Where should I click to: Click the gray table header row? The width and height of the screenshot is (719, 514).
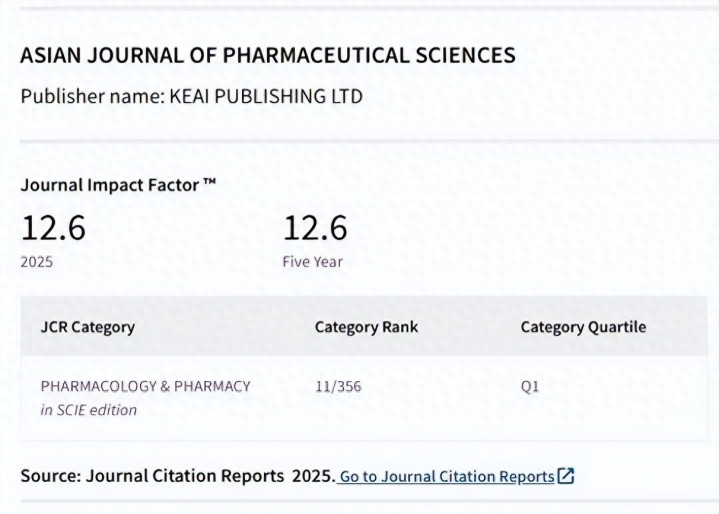click(364, 326)
